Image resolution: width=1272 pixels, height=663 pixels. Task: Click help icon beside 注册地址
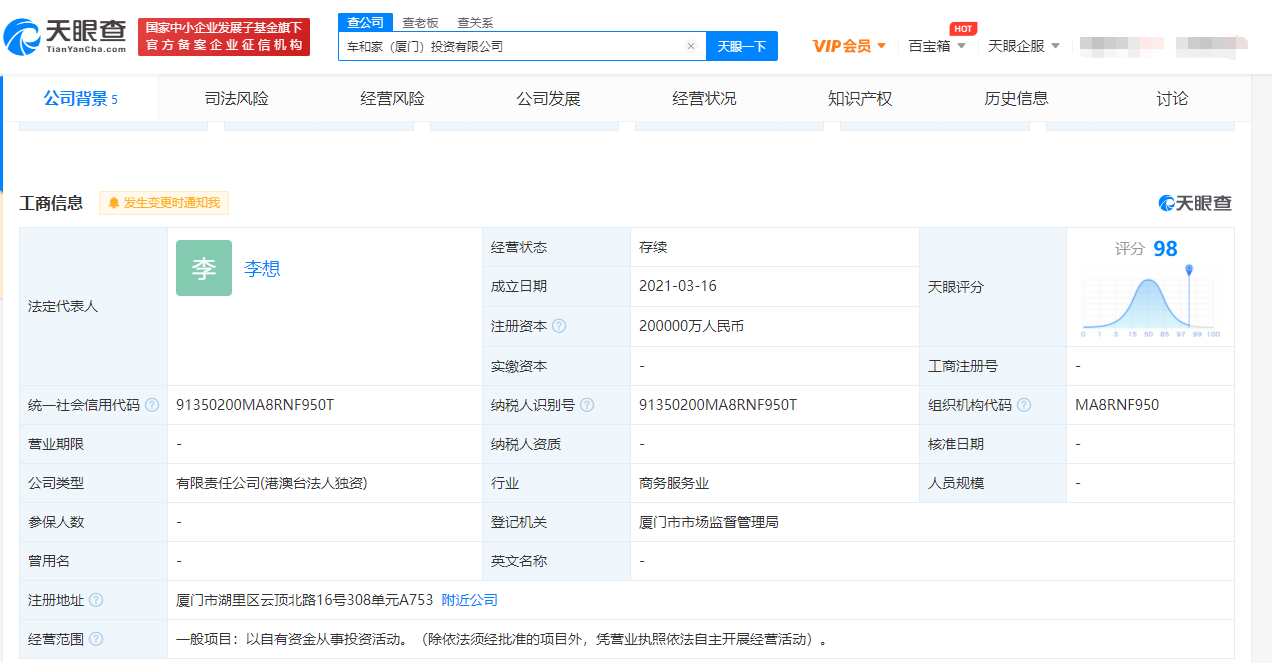tap(96, 600)
